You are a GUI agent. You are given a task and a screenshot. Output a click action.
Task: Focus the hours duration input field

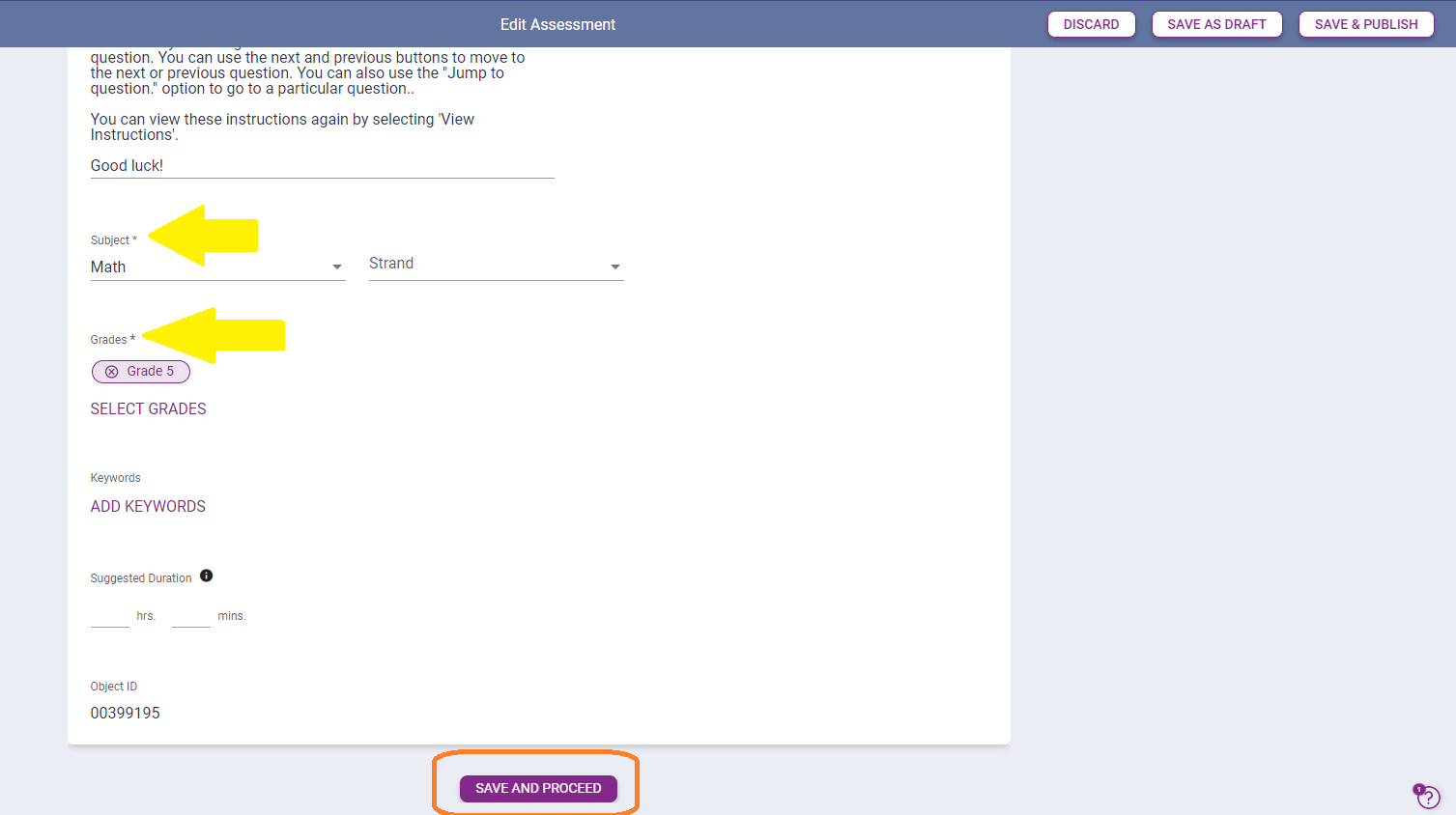[x=109, y=616]
